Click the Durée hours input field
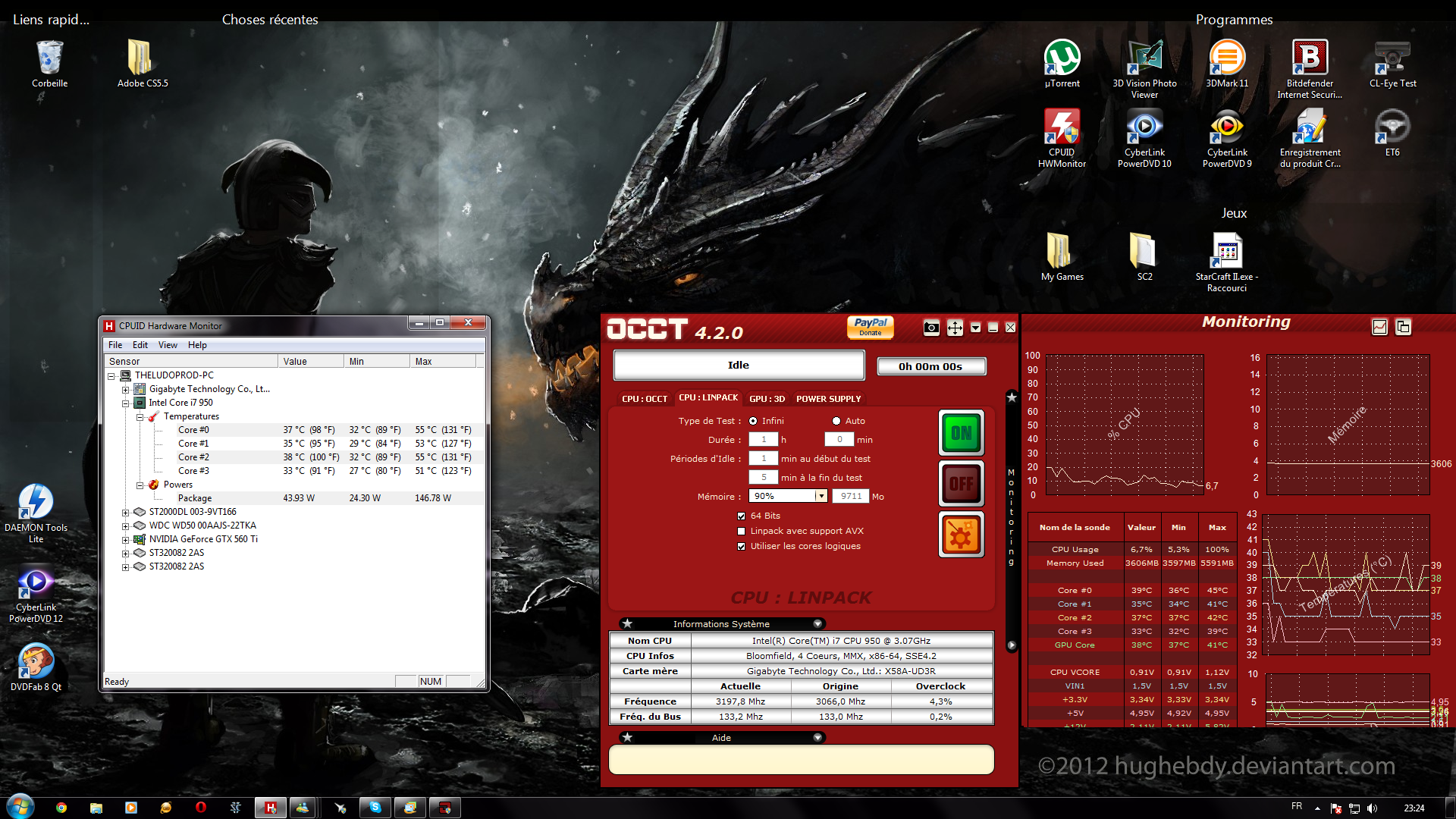The image size is (1456, 819). tap(763, 440)
